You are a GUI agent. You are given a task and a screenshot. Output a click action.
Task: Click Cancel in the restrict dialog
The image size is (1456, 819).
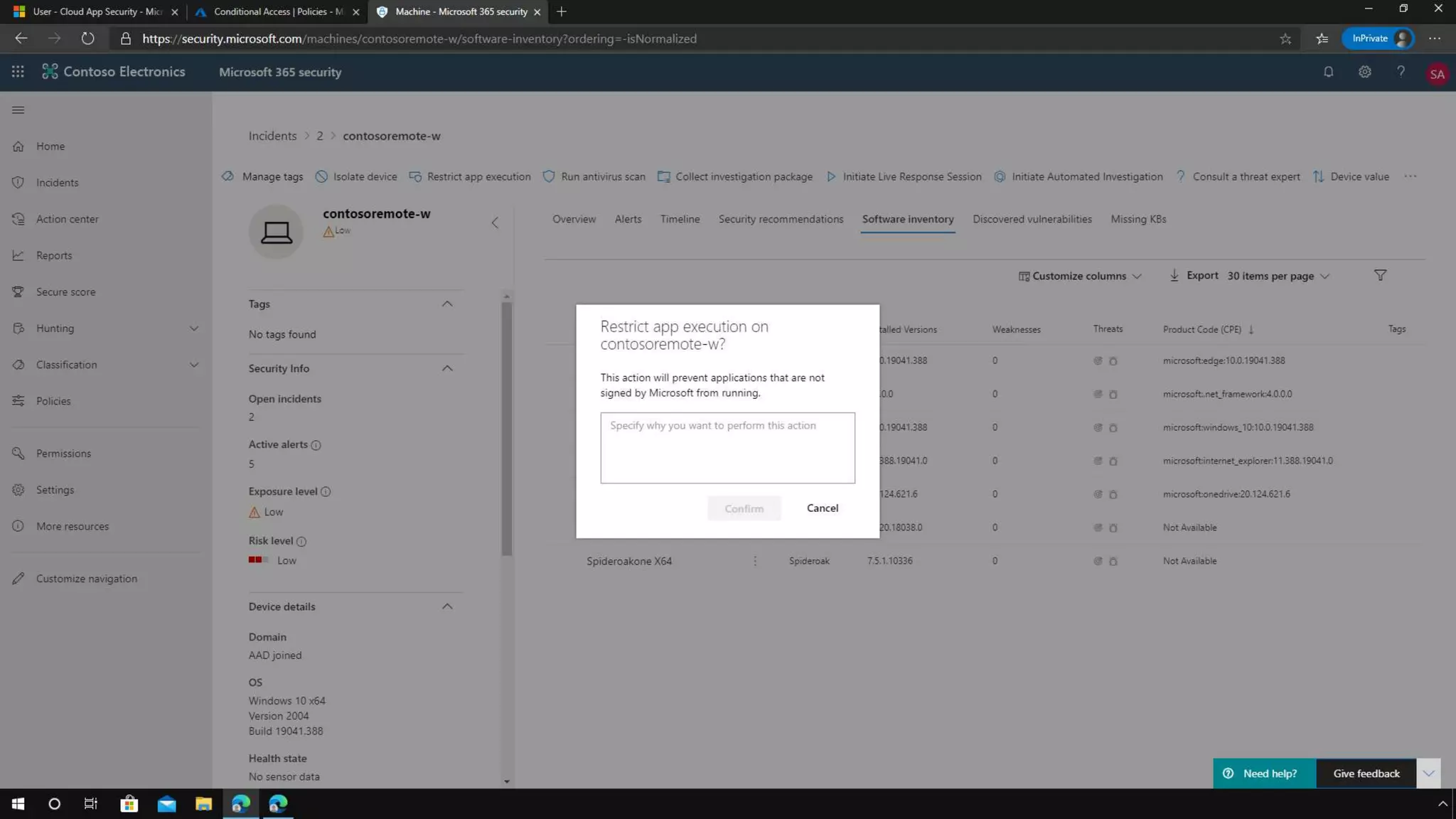click(x=822, y=508)
